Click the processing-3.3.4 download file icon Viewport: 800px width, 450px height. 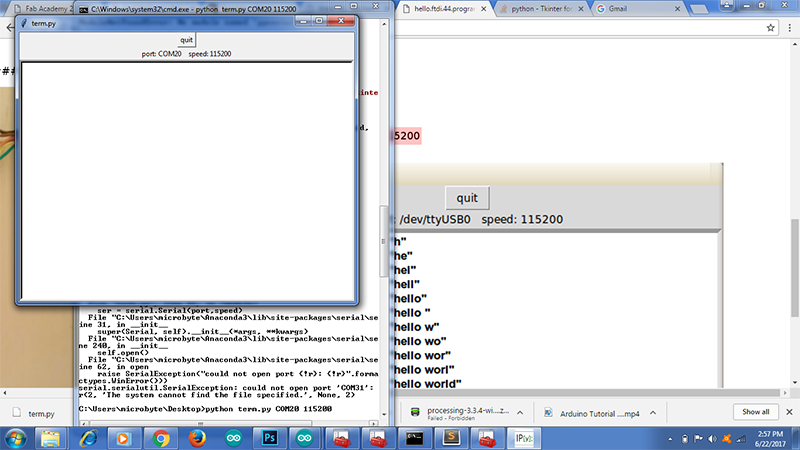pos(415,412)
